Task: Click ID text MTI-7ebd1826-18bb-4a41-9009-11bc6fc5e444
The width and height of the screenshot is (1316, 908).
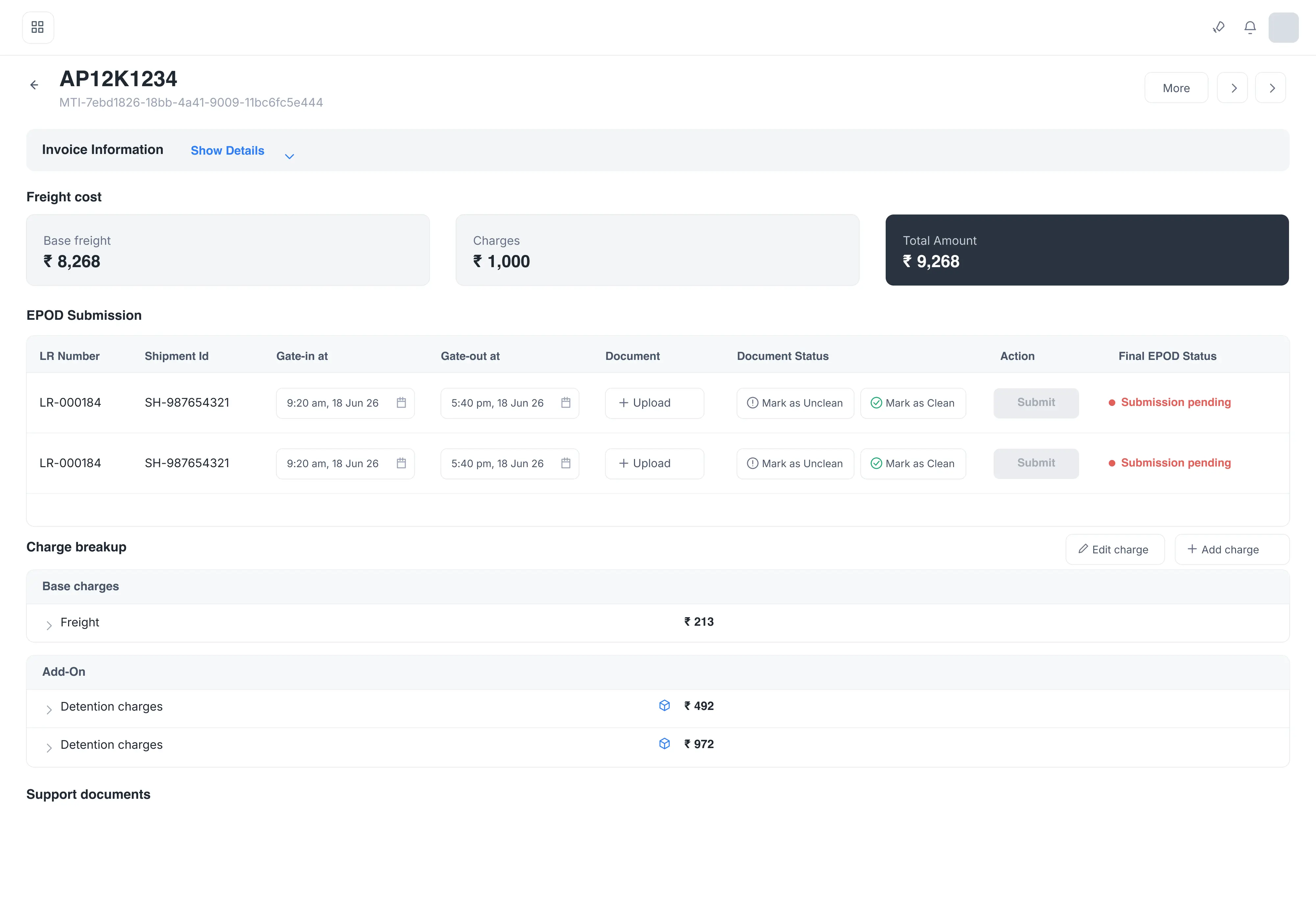Action: (191, 102)
